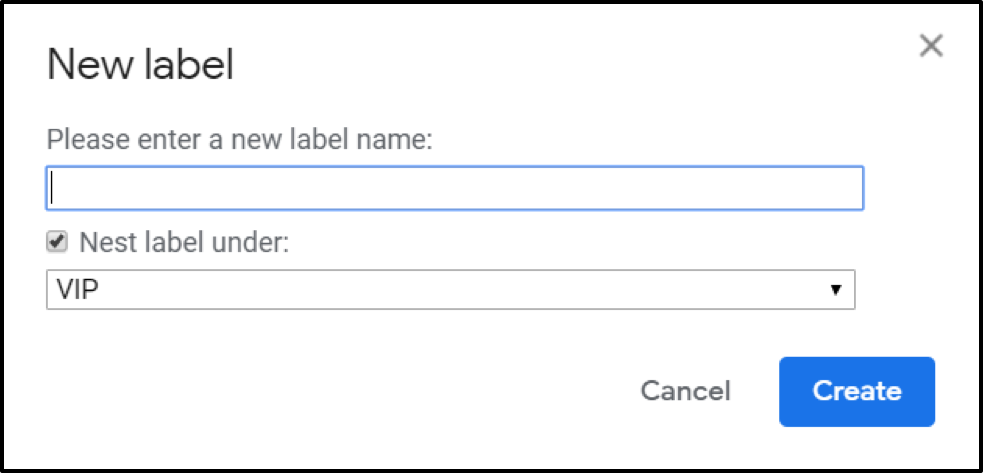Click the small triangle in the VIP combo box

834,291
